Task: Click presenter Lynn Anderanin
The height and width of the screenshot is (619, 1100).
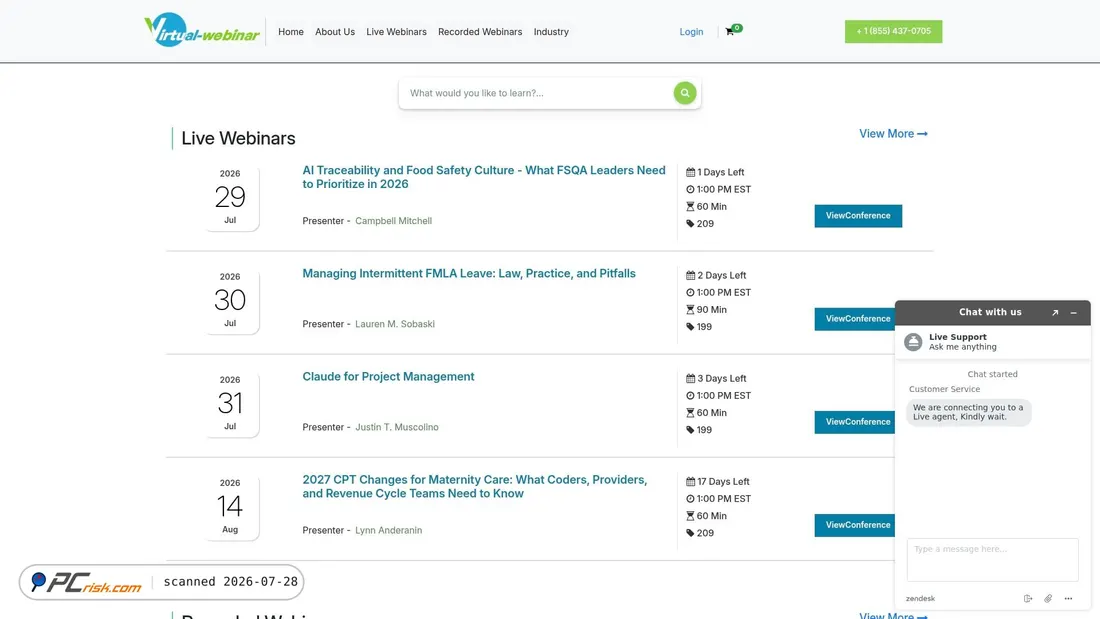Action: pos(389,530)
